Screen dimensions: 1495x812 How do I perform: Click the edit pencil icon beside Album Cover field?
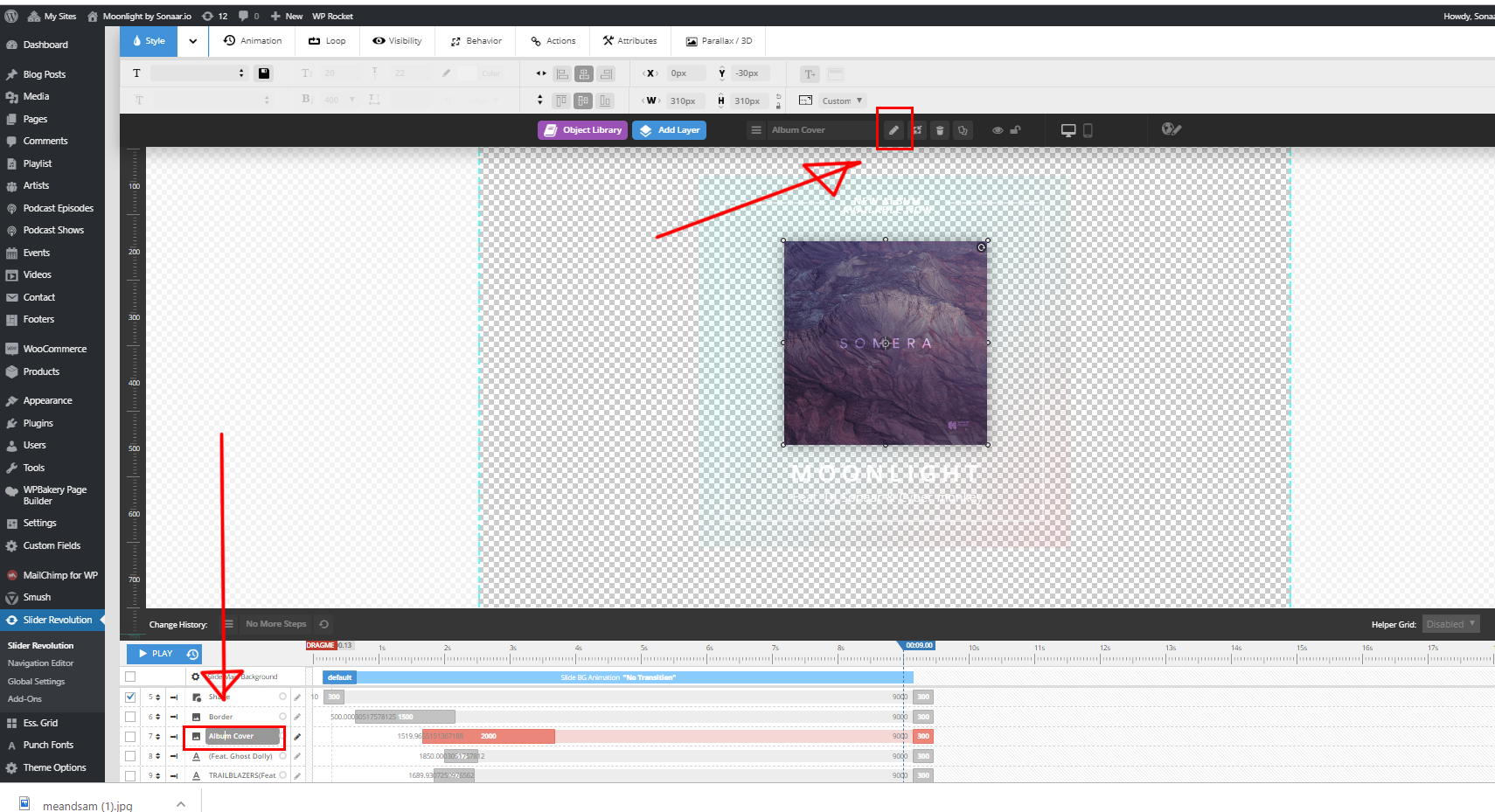coord(894,130)
